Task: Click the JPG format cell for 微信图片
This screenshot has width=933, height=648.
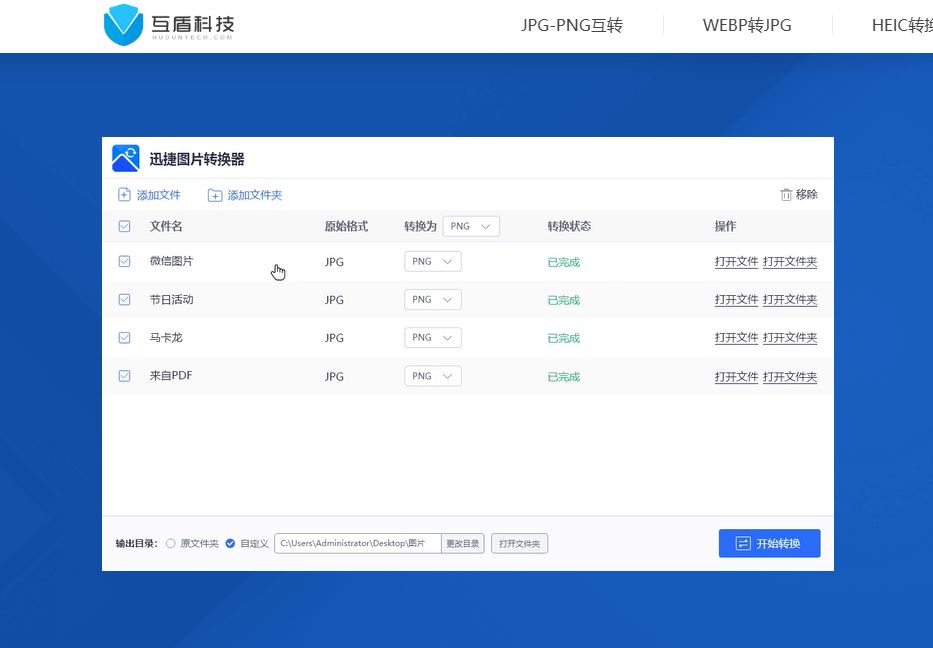Action: coord(334,262)
